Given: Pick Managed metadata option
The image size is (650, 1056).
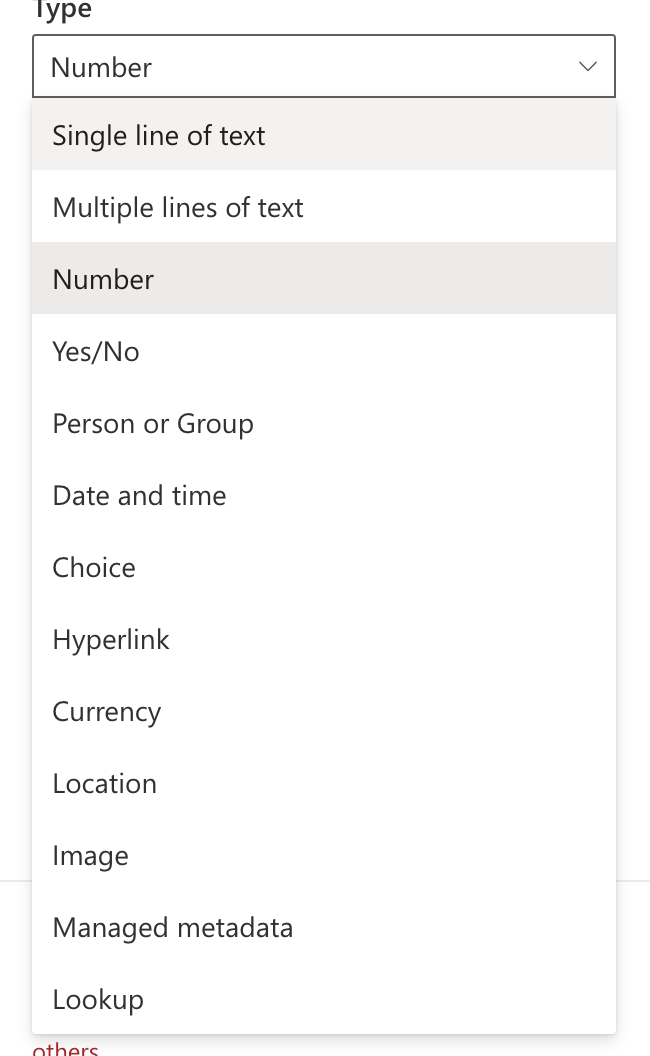Looking at the screenshot, I should click(x=172, y=927).
